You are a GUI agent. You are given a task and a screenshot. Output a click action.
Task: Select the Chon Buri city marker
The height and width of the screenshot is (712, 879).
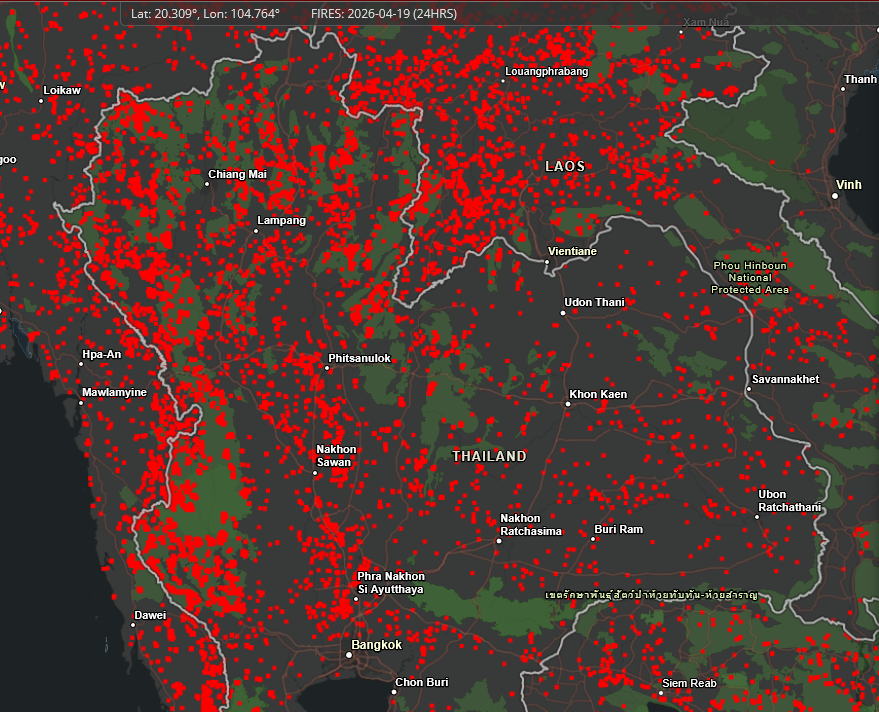pyautogui.click(x=394, y=692)
